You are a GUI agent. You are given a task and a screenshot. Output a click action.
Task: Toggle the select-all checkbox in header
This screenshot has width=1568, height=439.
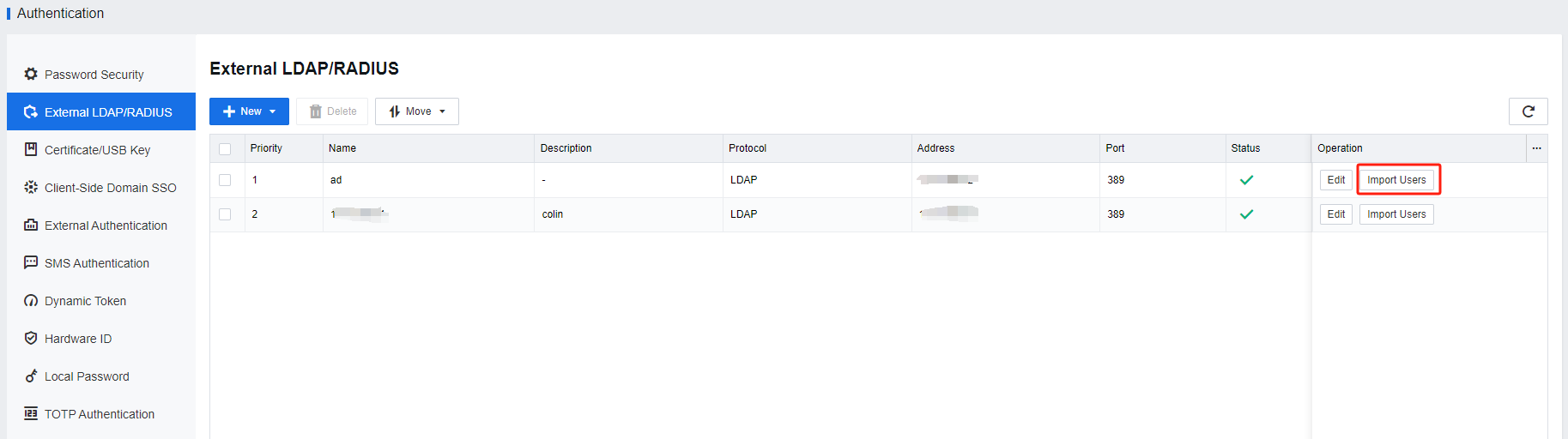click(225, 148)
